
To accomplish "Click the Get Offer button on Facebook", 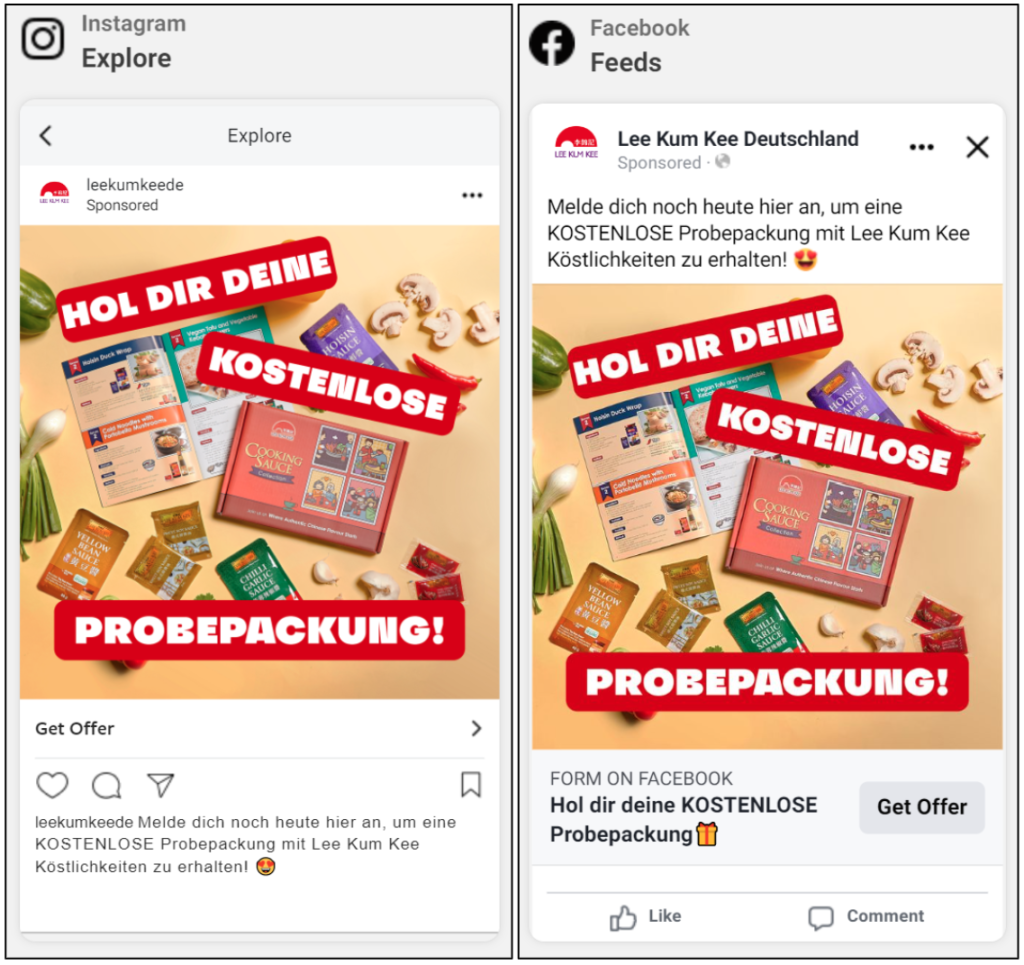I will 921,807.
